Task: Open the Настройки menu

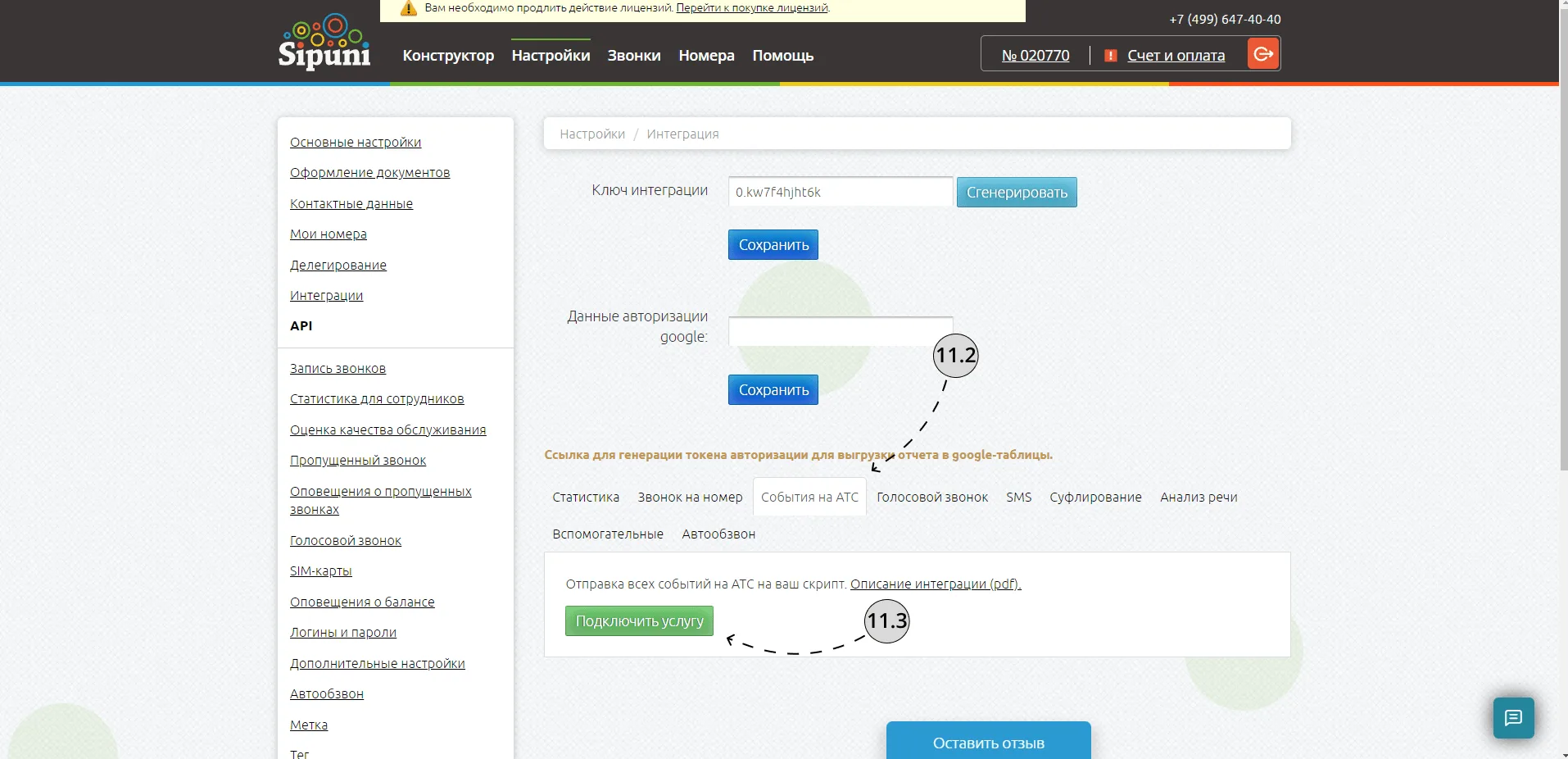Action: tap(551, 56)
